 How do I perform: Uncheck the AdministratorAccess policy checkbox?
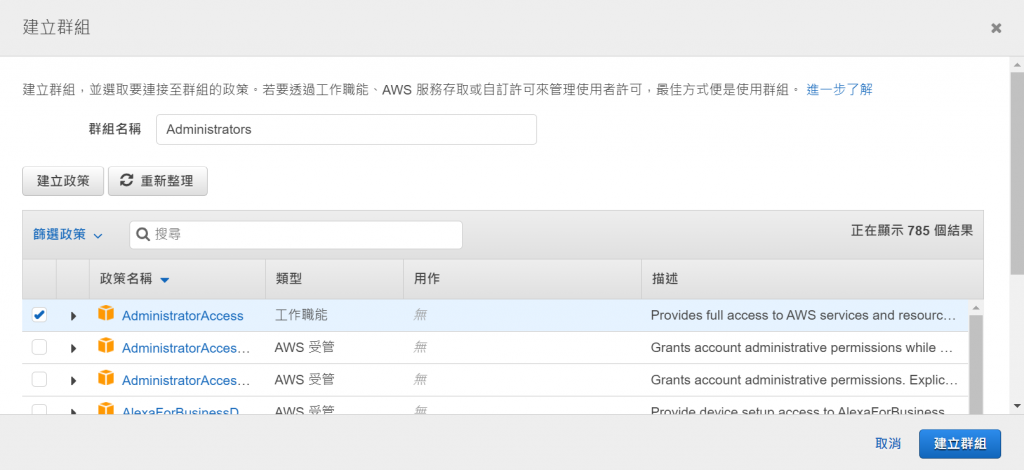39,315
